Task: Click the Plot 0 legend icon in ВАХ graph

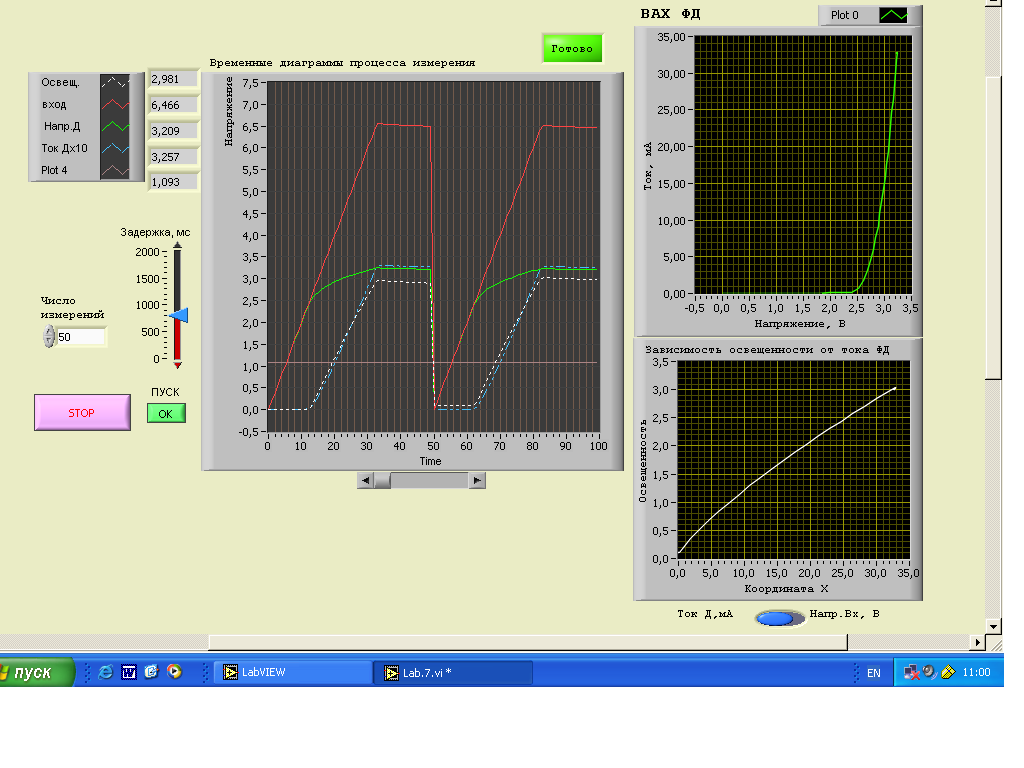Action: coord(893,15)
